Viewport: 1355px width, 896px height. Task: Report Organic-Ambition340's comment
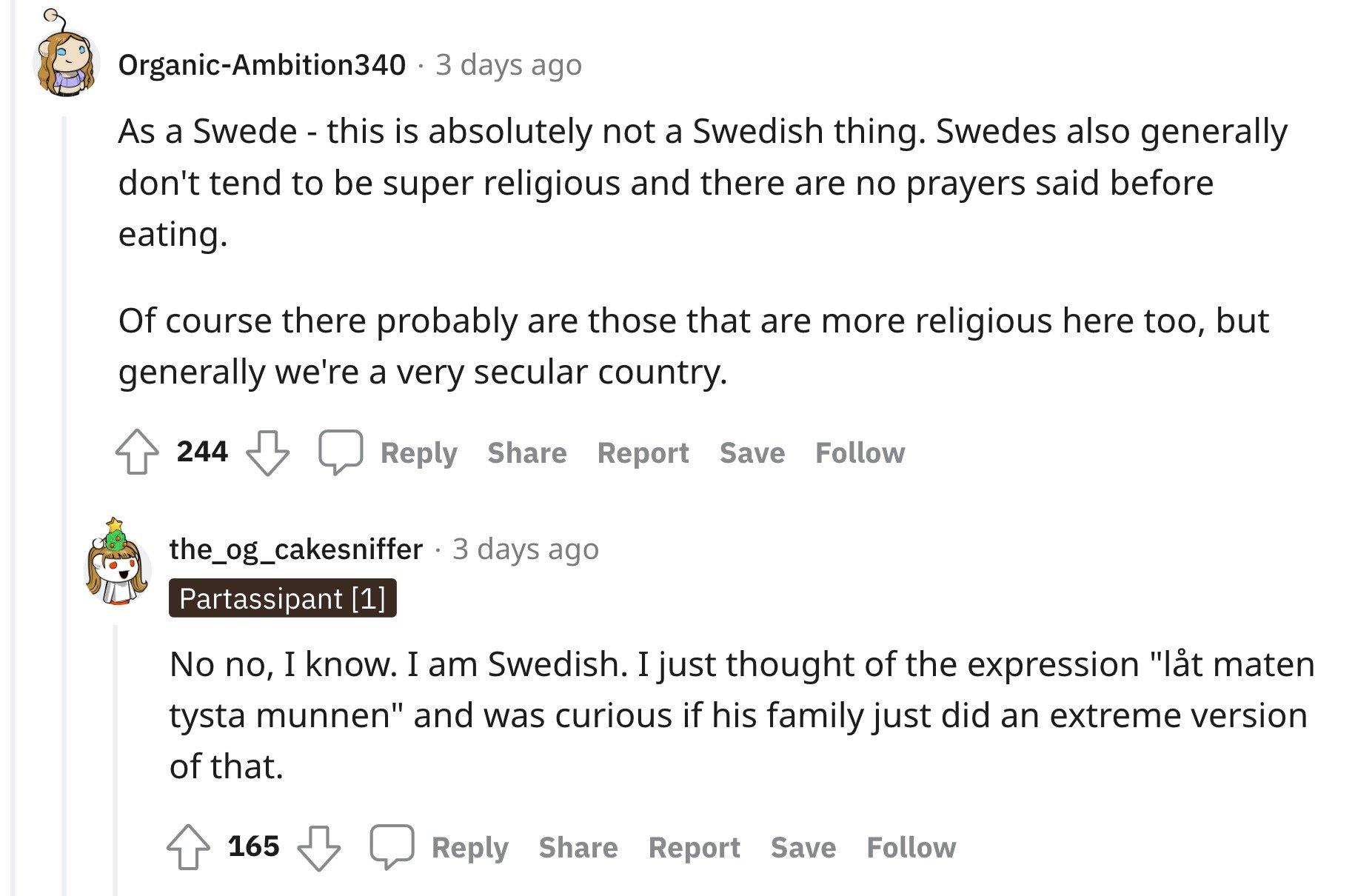643,452
